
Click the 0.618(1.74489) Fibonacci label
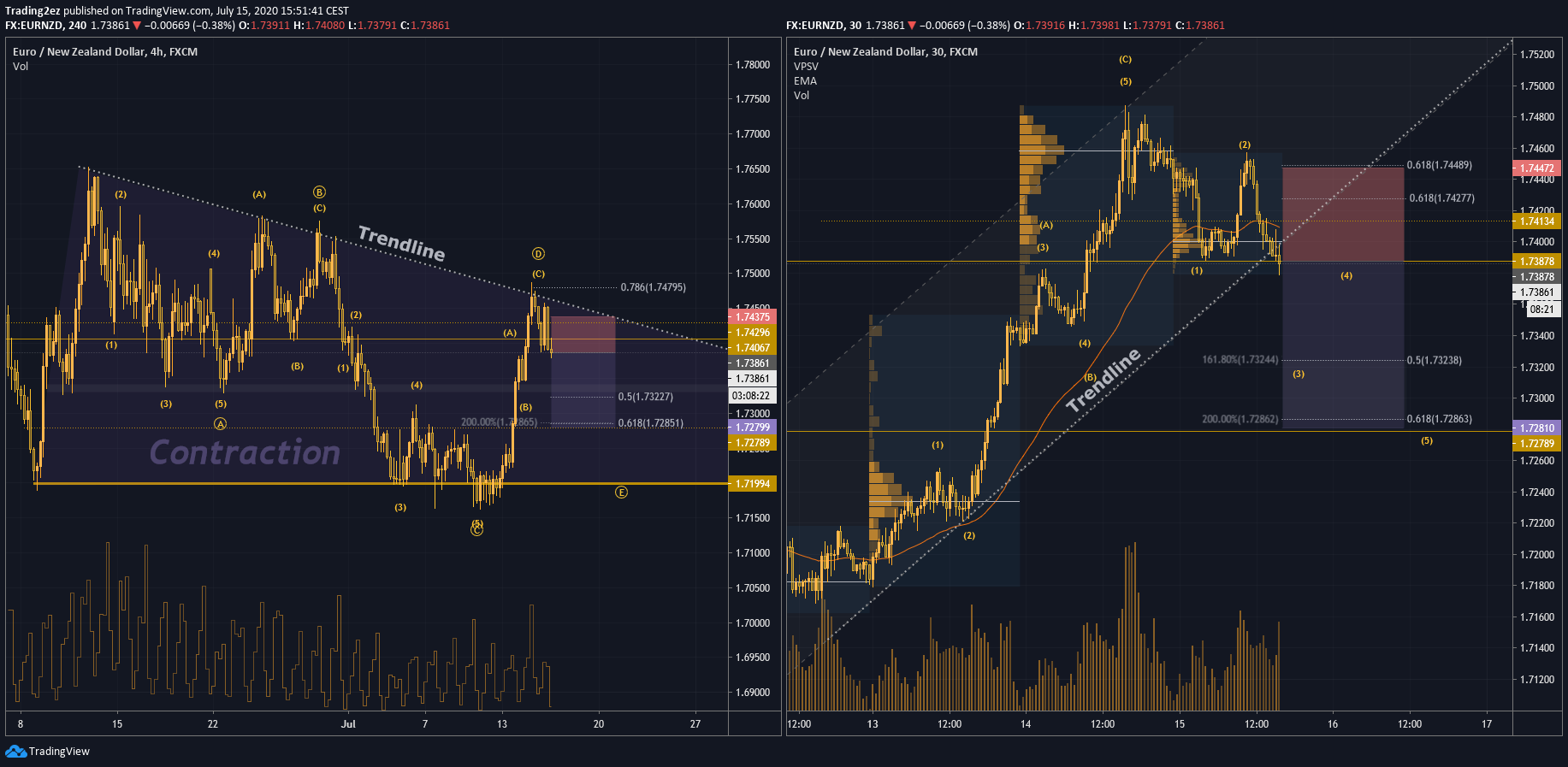pyautogui.click(x=1439, y=165)
